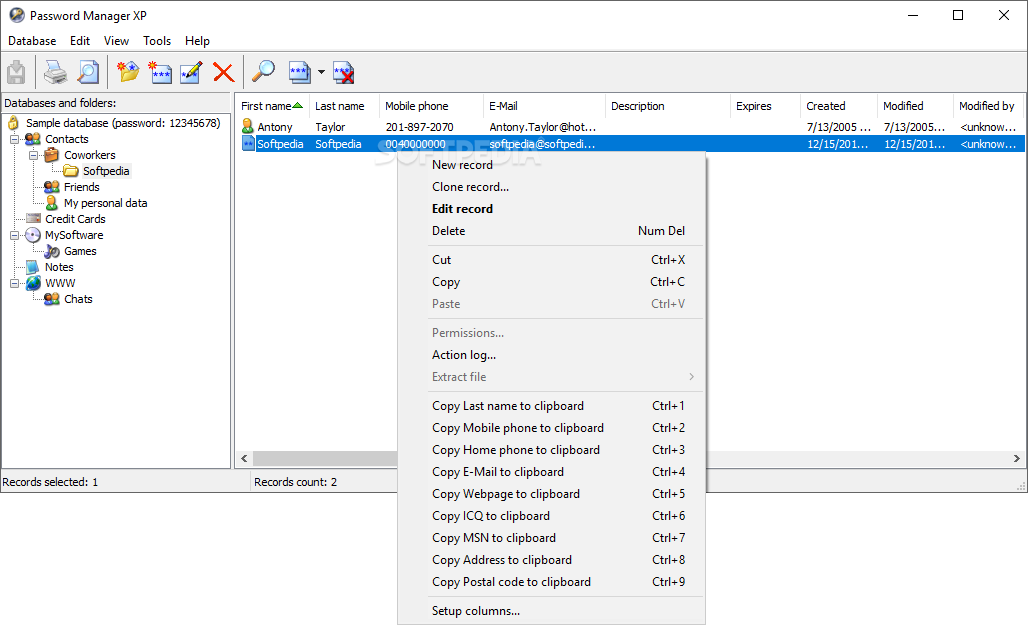Click the copy to clipboard toolbar icon
The width and height of the screenshot is (1028, 625).
coord(300,72)
